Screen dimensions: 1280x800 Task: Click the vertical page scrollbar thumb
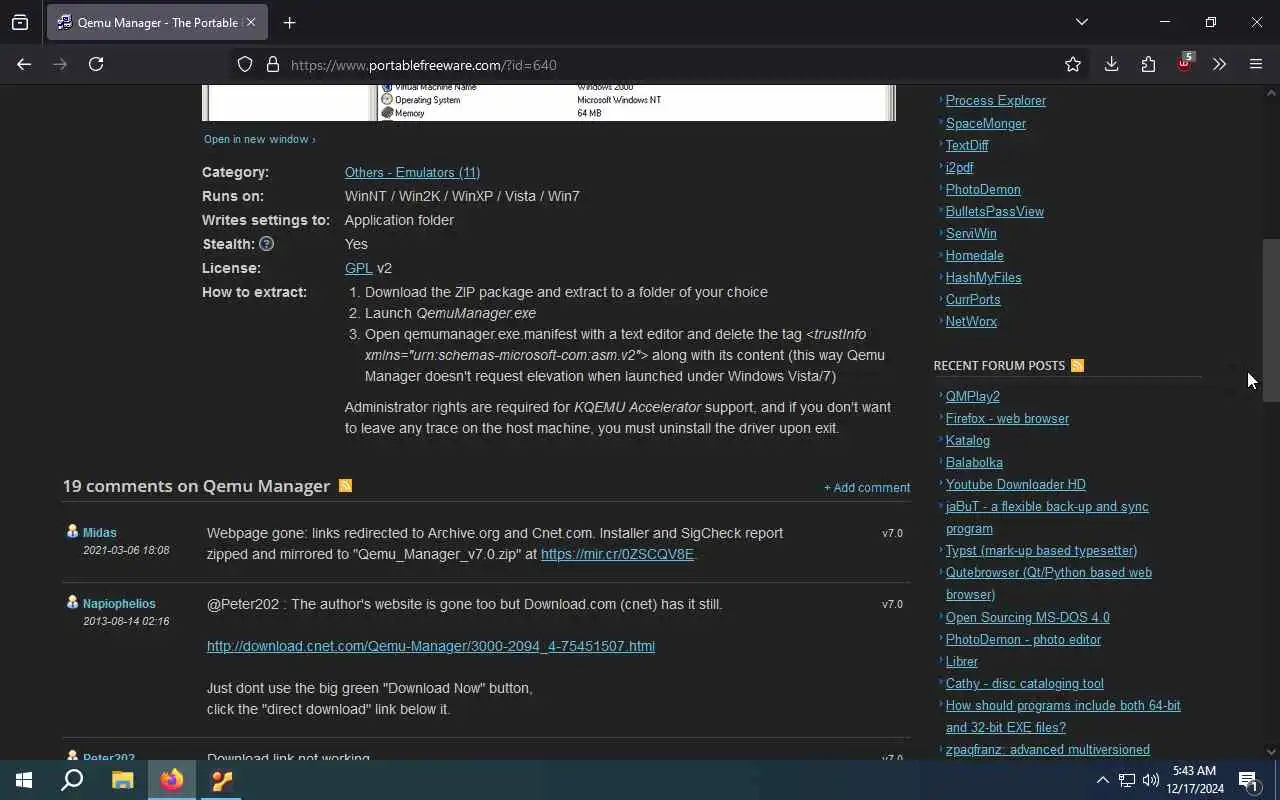click(1271, 320)
